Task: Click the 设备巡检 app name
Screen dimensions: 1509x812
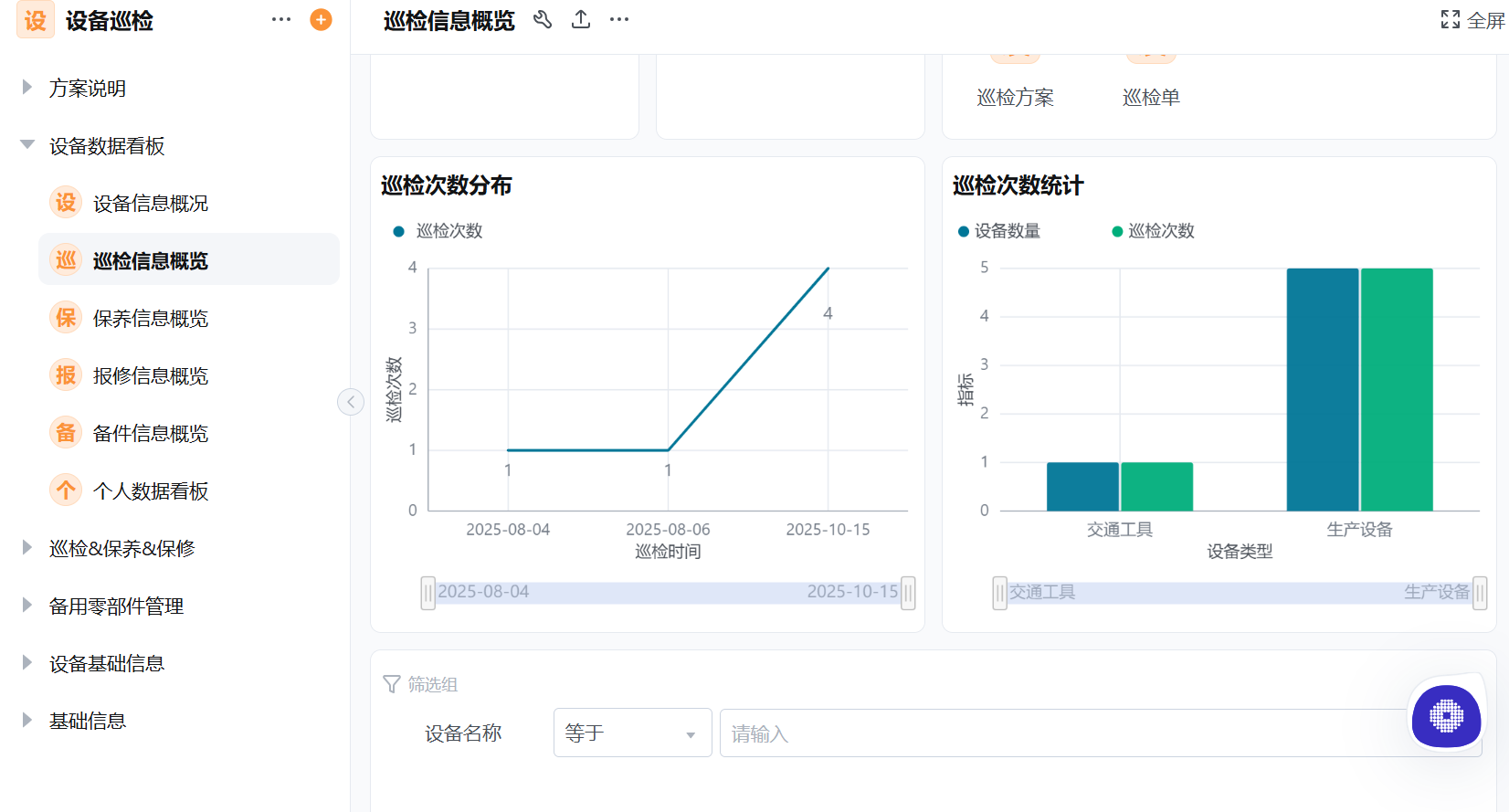Action: click(110, 20)
